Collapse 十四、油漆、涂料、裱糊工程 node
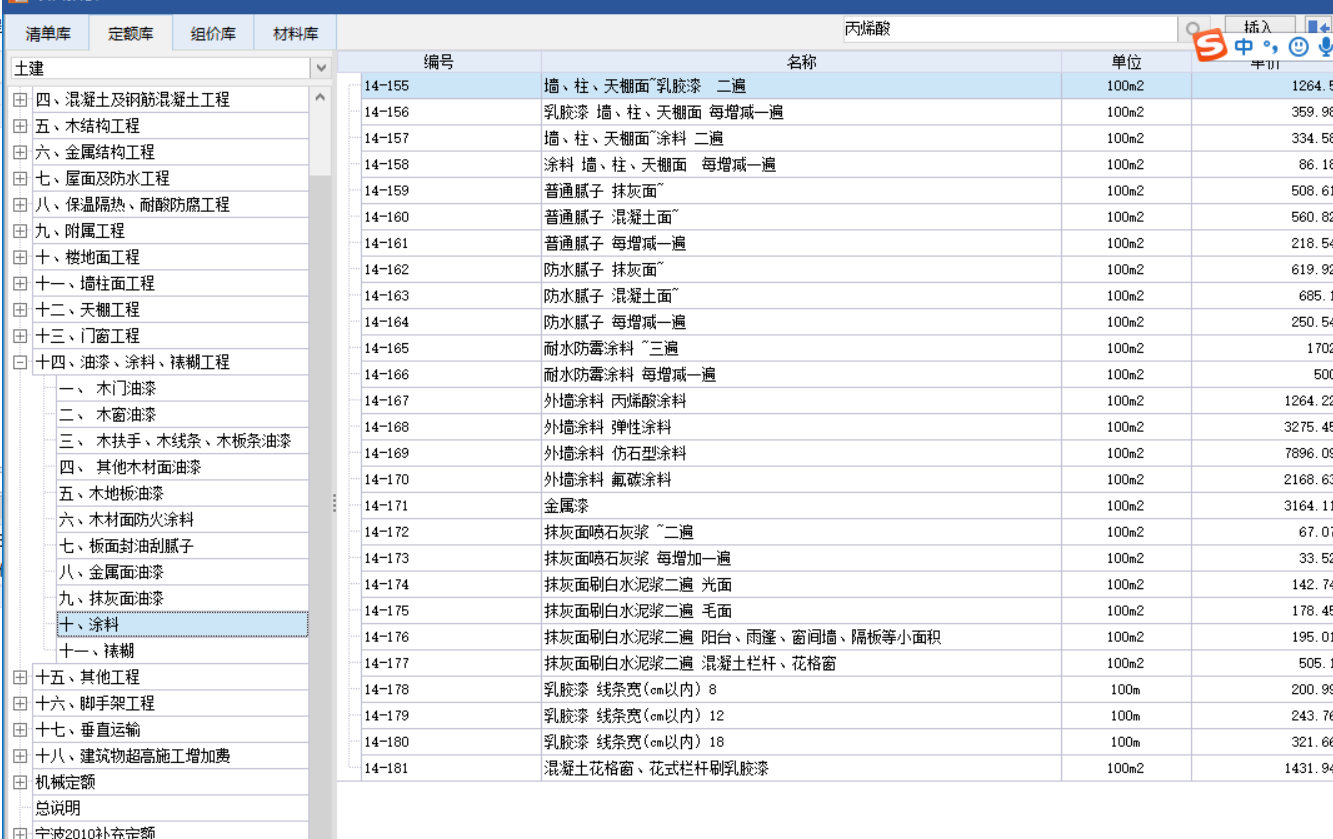This screenshot has width=1333, height=839. pyautogui.click(x=20, y=362)
